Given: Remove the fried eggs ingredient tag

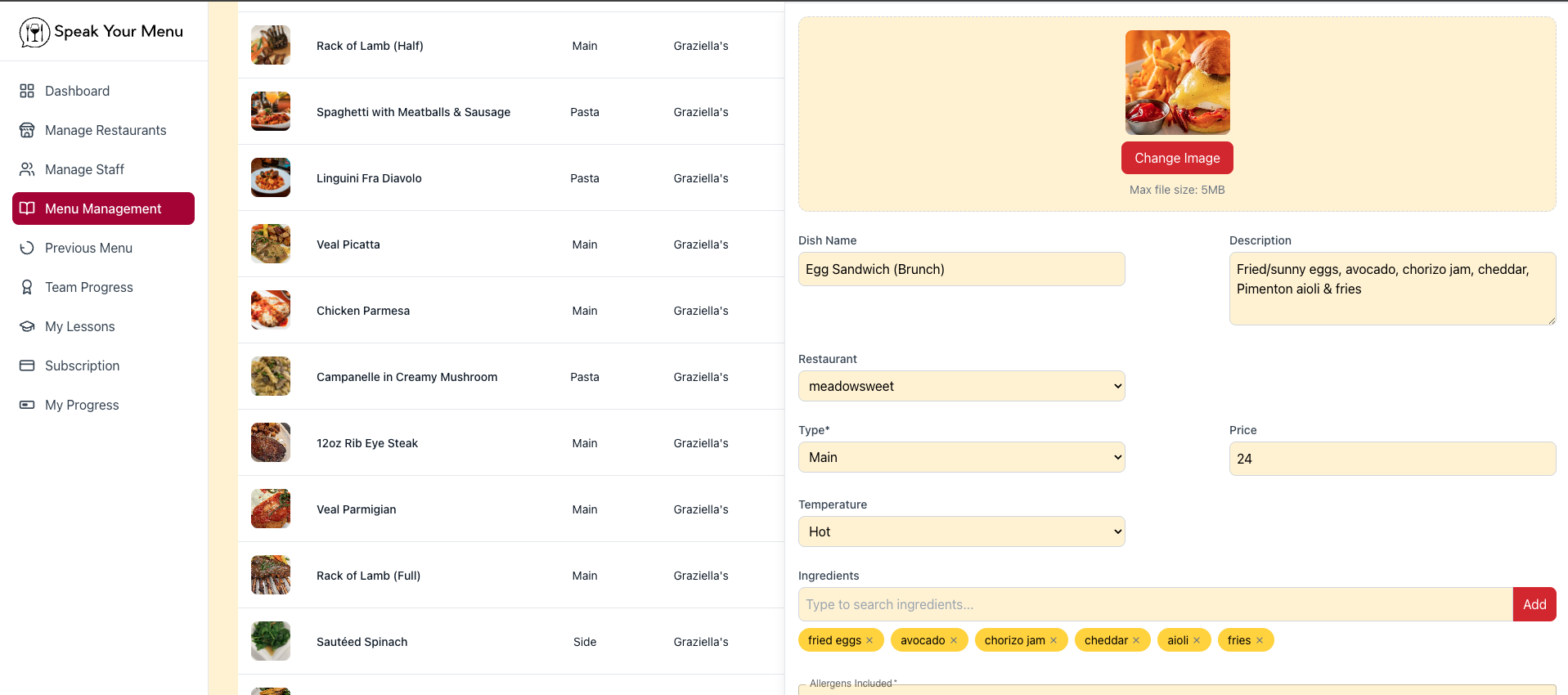Looking at the screenshot, I should click(869, 640).
